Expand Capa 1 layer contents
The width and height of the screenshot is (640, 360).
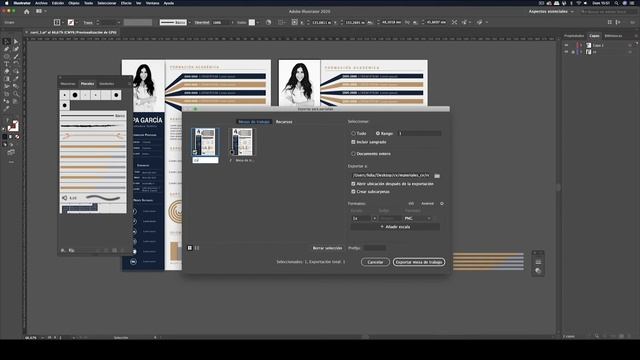[x=581, y=45]
